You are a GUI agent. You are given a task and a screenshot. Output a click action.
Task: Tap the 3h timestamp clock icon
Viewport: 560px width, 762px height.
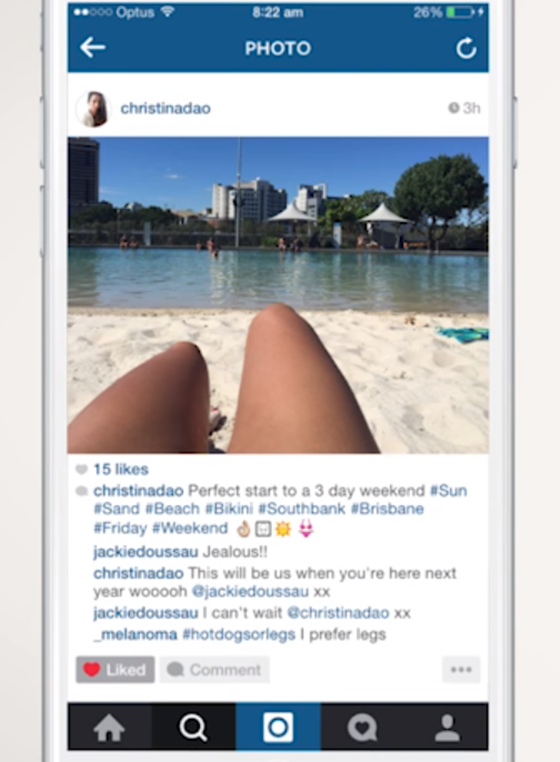(453, 108)
